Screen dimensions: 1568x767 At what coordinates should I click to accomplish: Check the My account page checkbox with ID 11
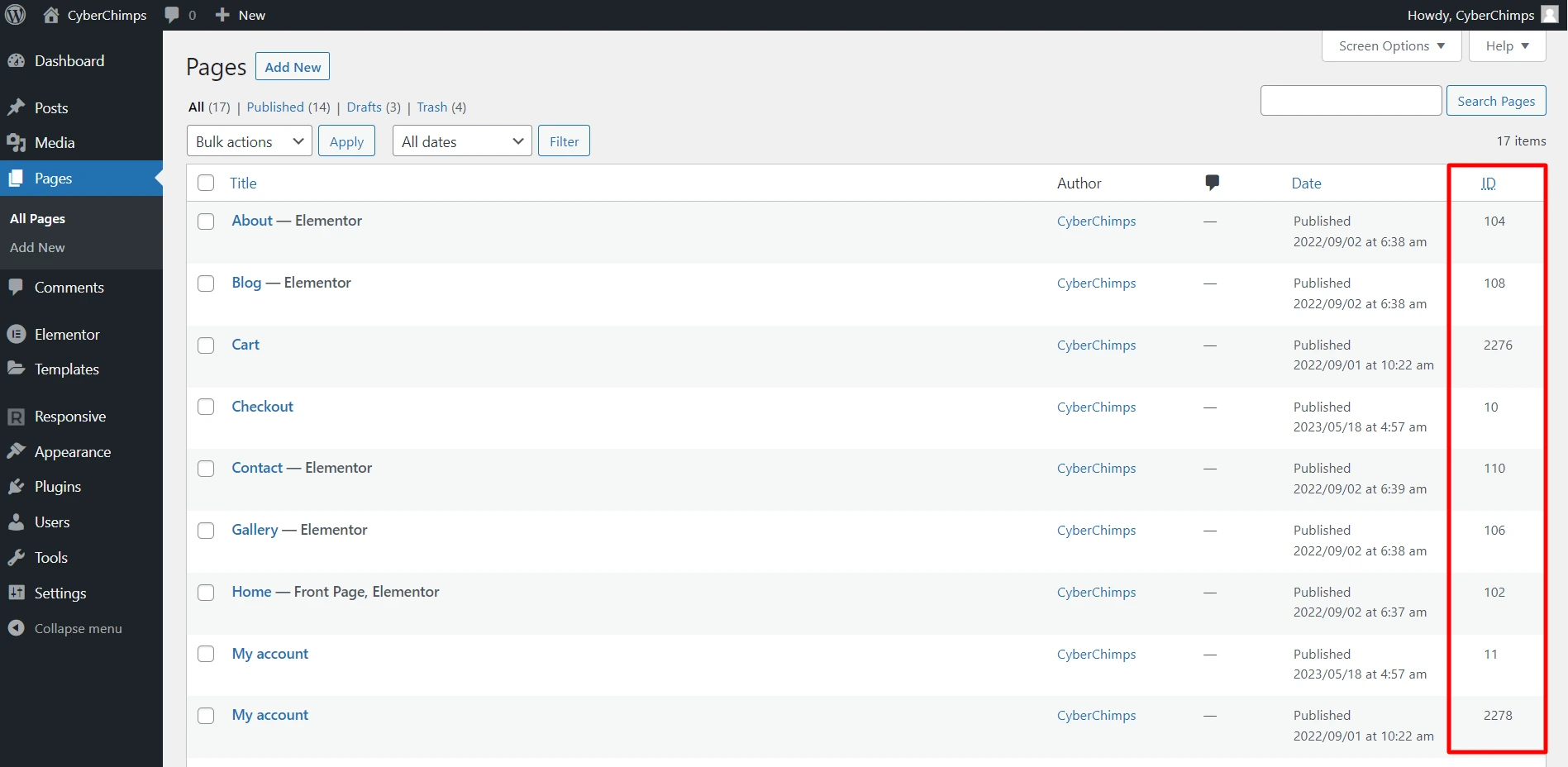pos(206,654)
